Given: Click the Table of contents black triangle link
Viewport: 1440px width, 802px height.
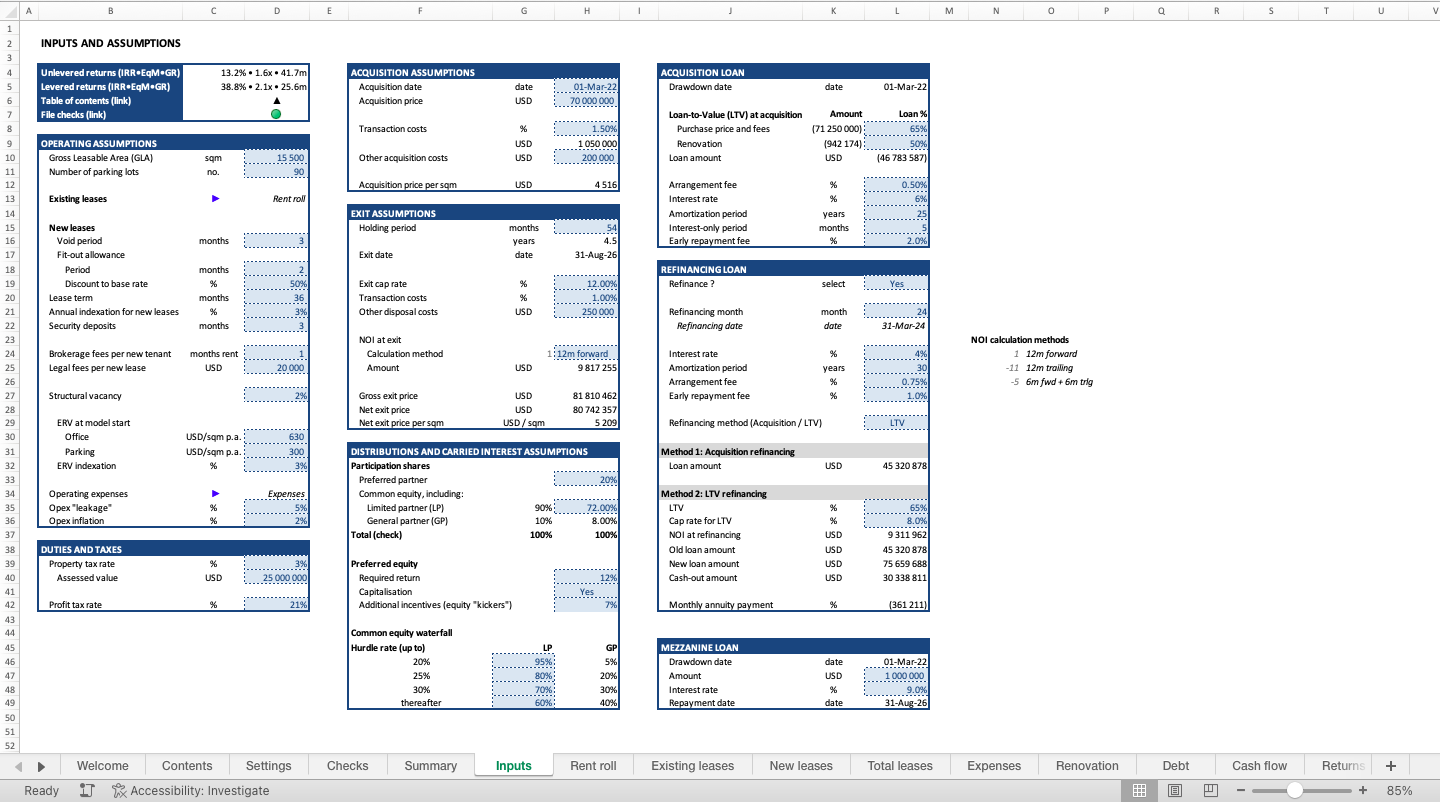Looking at the screenshot, I should point(276,100).
